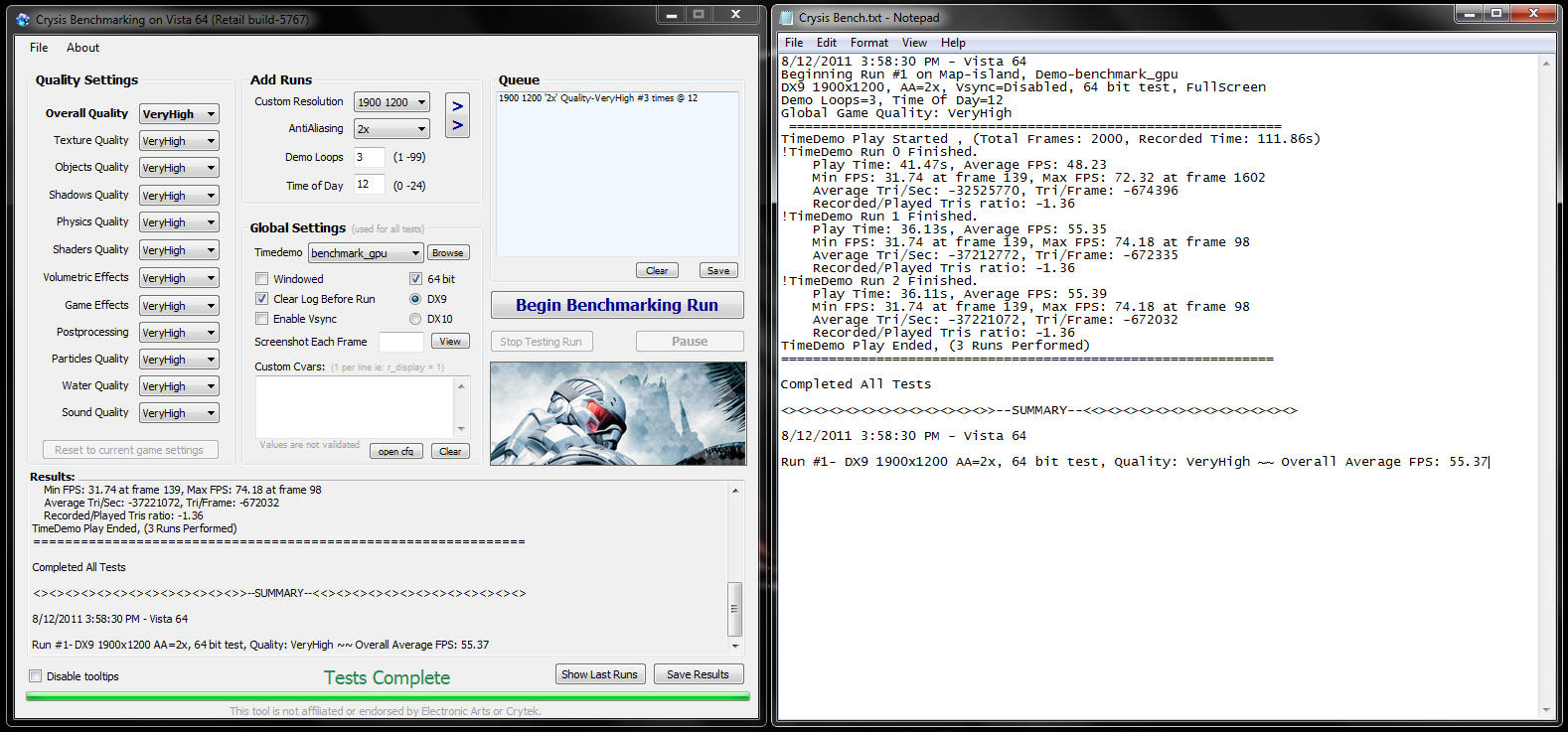Expand the Particles Quality dropdown

(179, 360)
